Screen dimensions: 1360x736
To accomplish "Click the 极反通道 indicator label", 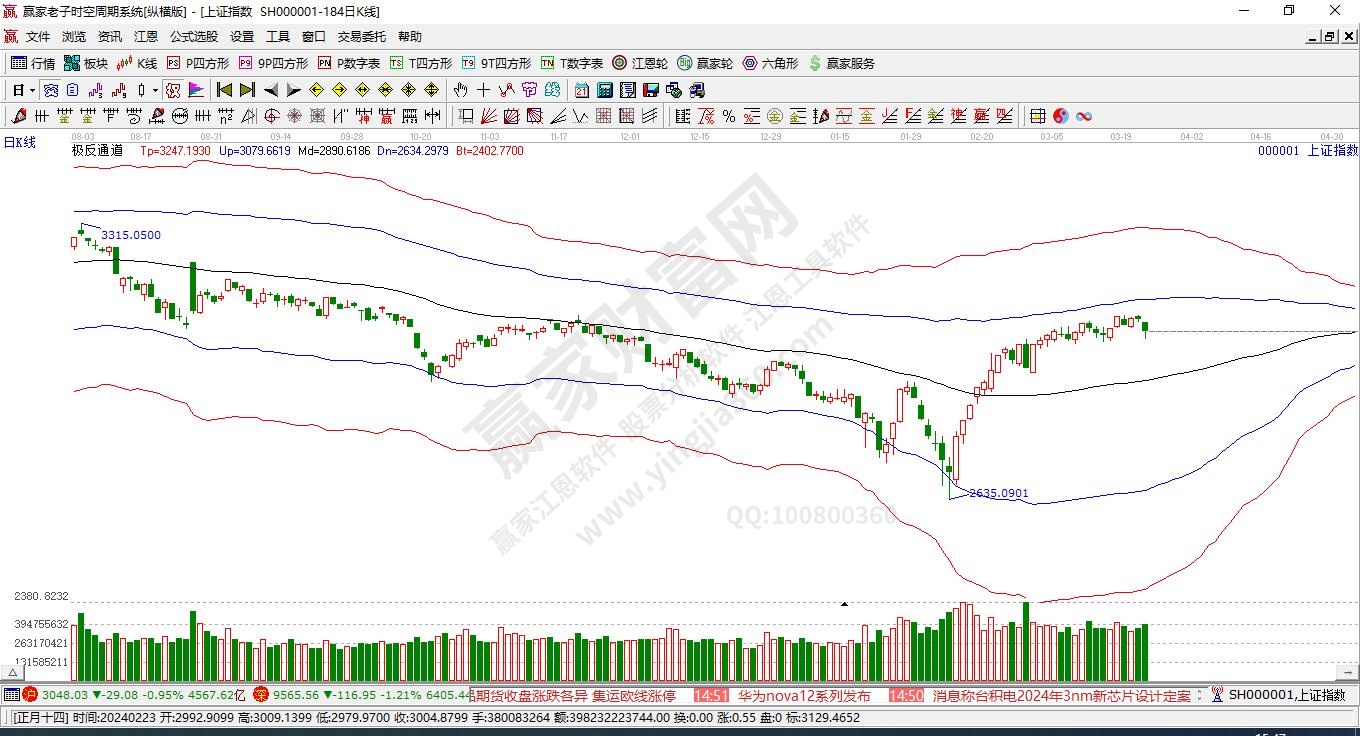I will pos(97,151).
